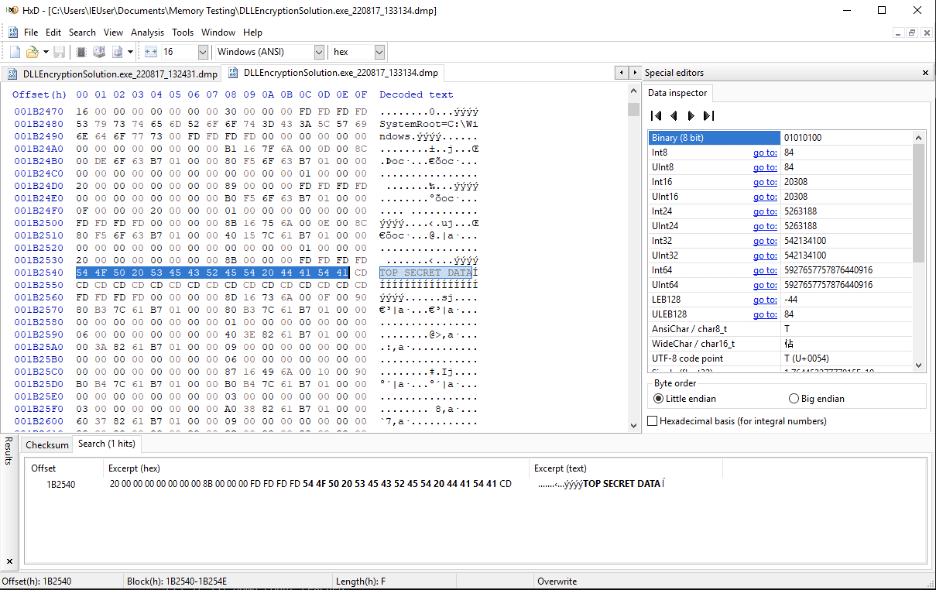Click the document icon beside the File menu
The image size is (936, 590).
tap(13, 32)
